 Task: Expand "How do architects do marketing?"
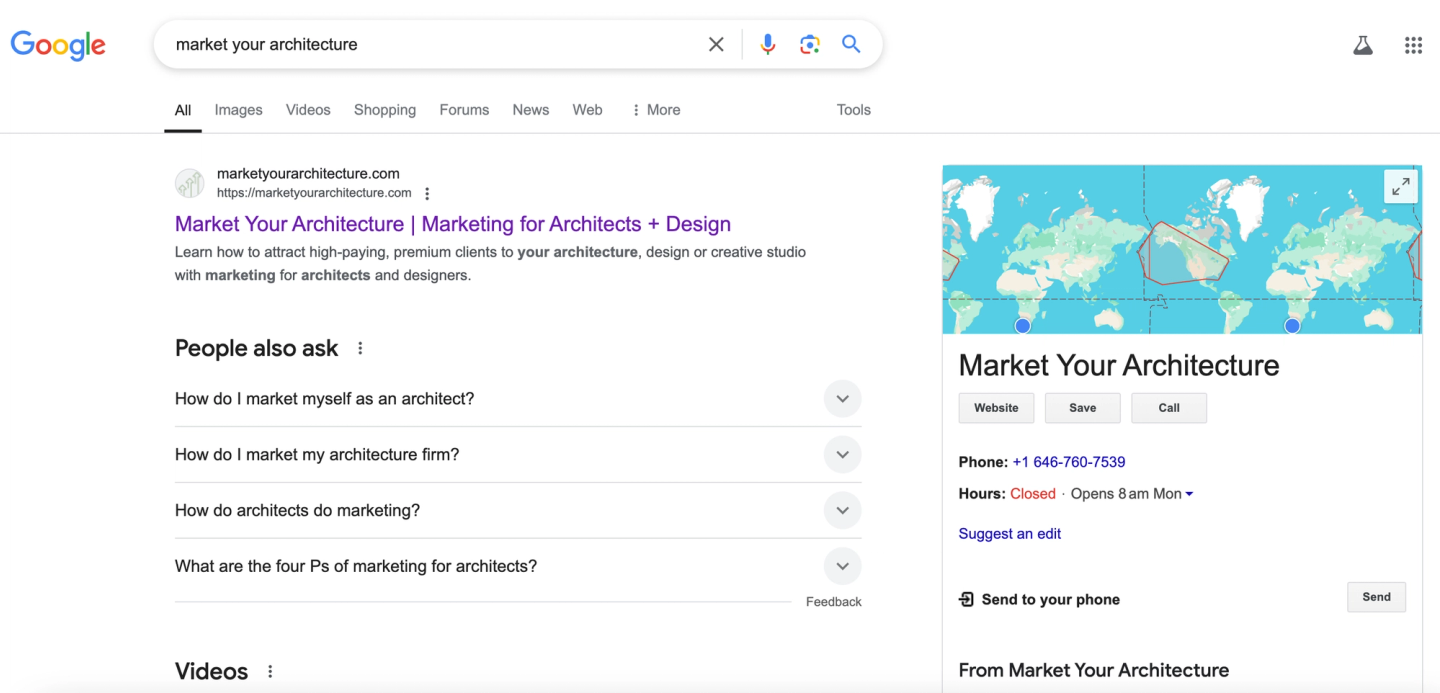tap(518, 511)
